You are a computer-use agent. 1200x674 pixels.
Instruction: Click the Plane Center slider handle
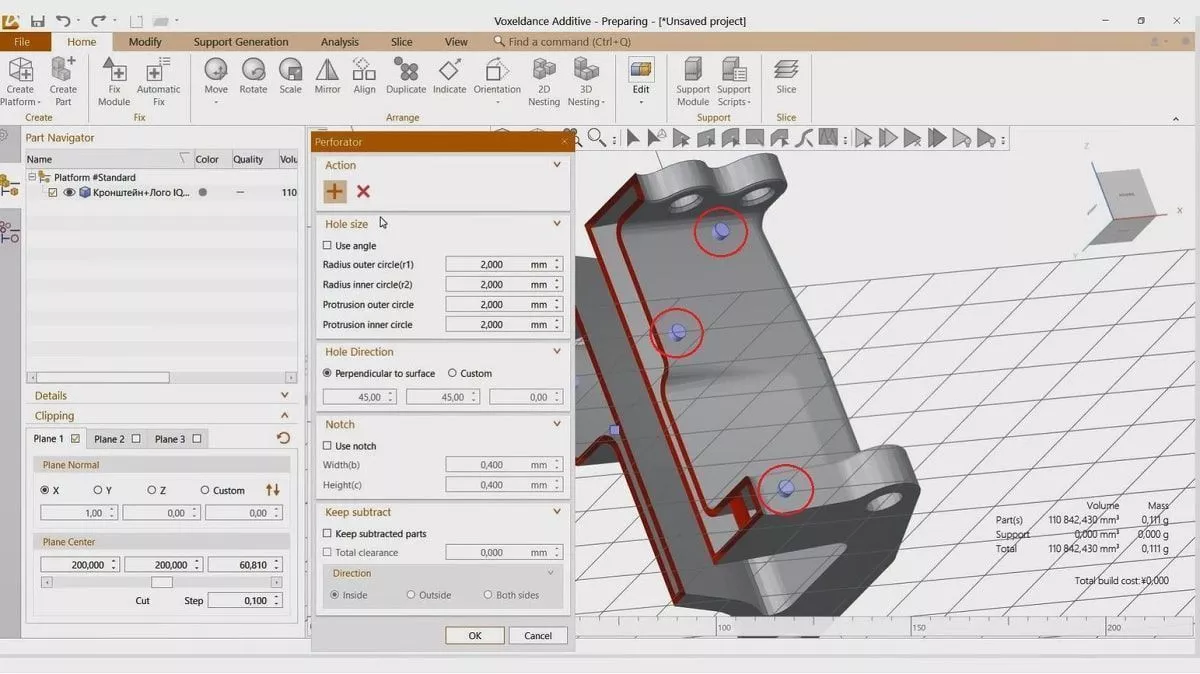point(161,582)
